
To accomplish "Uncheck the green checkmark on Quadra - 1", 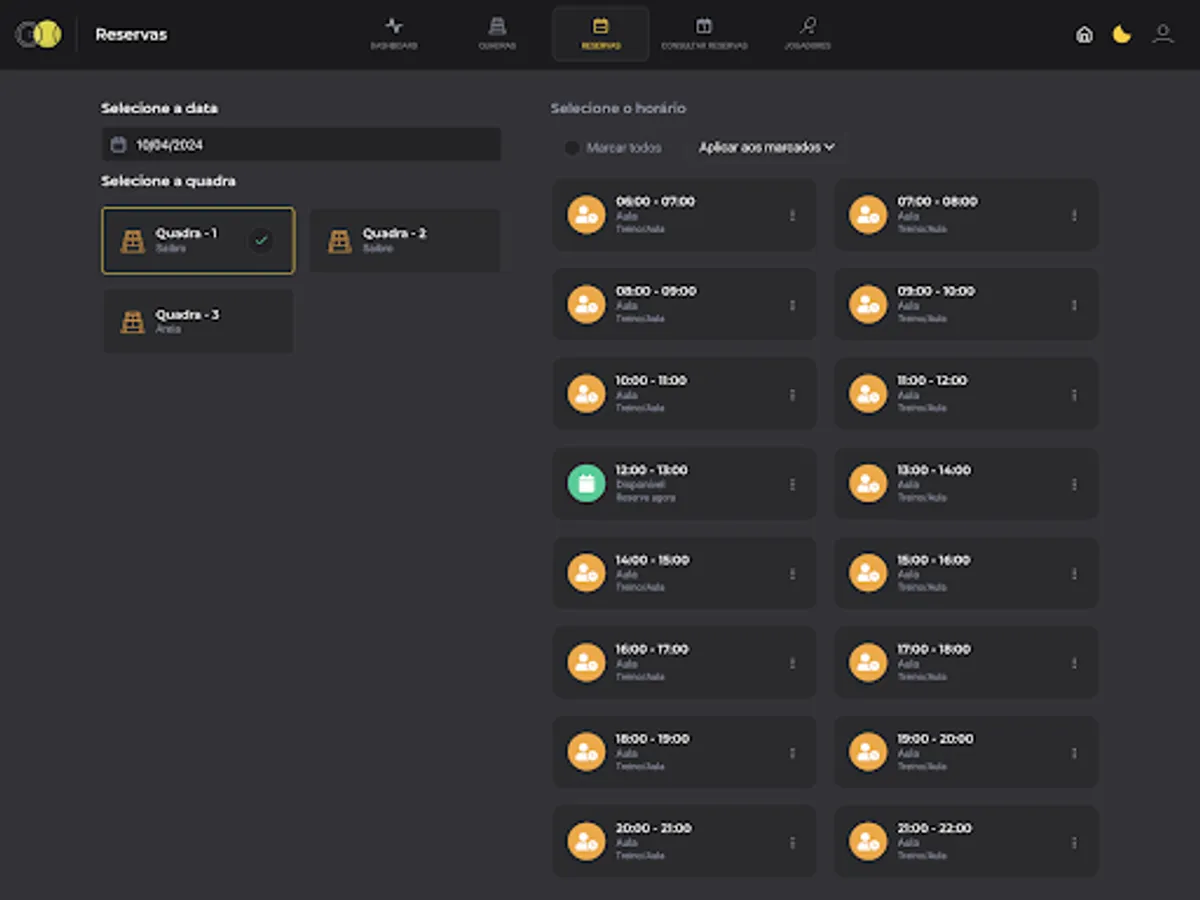I will coord(261,240).
